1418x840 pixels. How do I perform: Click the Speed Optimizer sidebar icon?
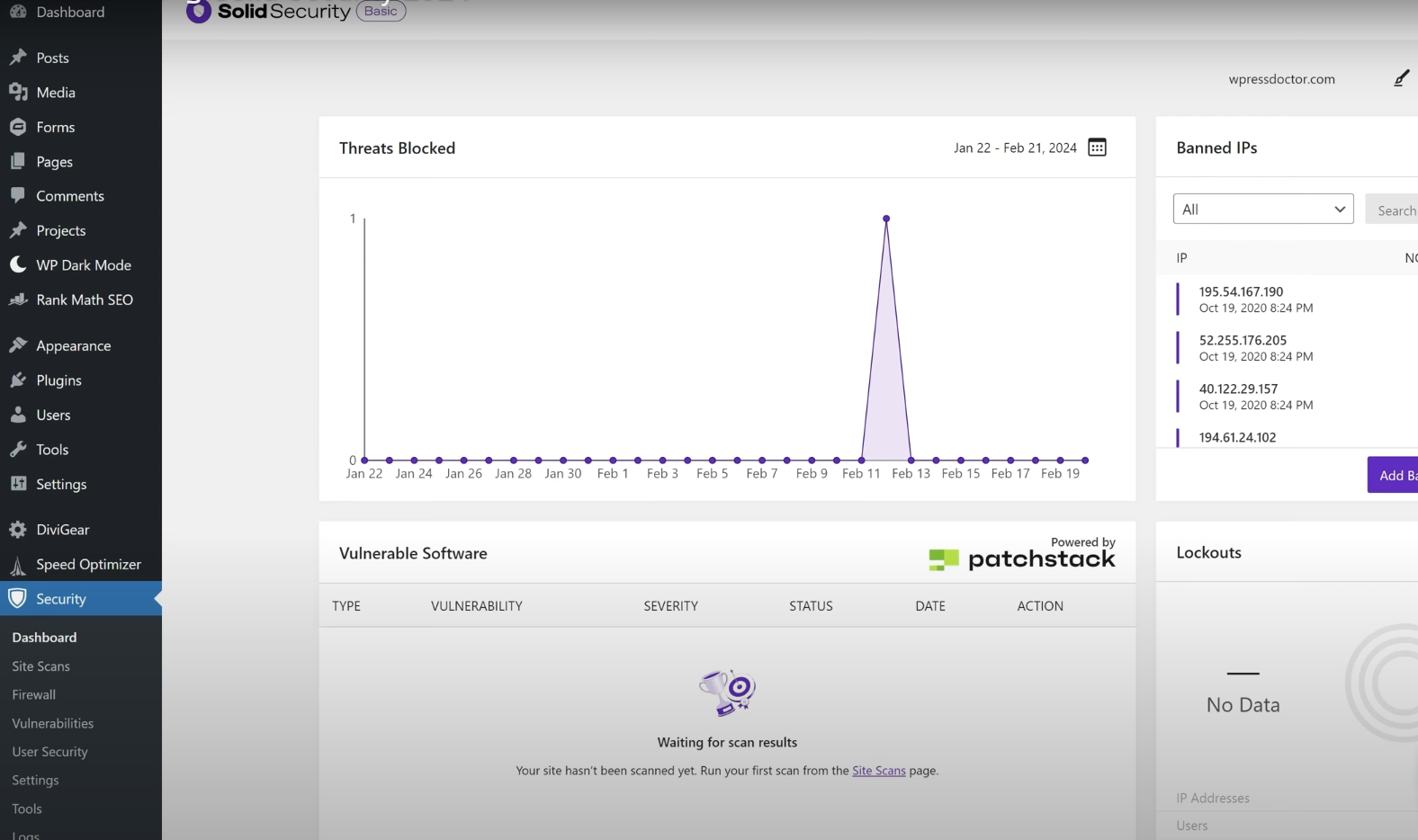coord(18,565)
